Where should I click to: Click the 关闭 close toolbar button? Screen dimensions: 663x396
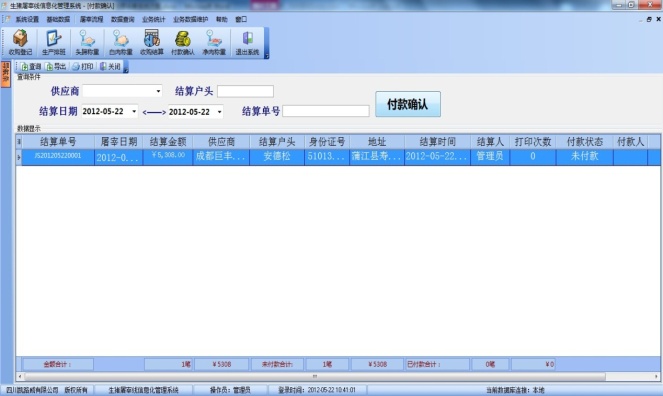click(x=110, y=66)
